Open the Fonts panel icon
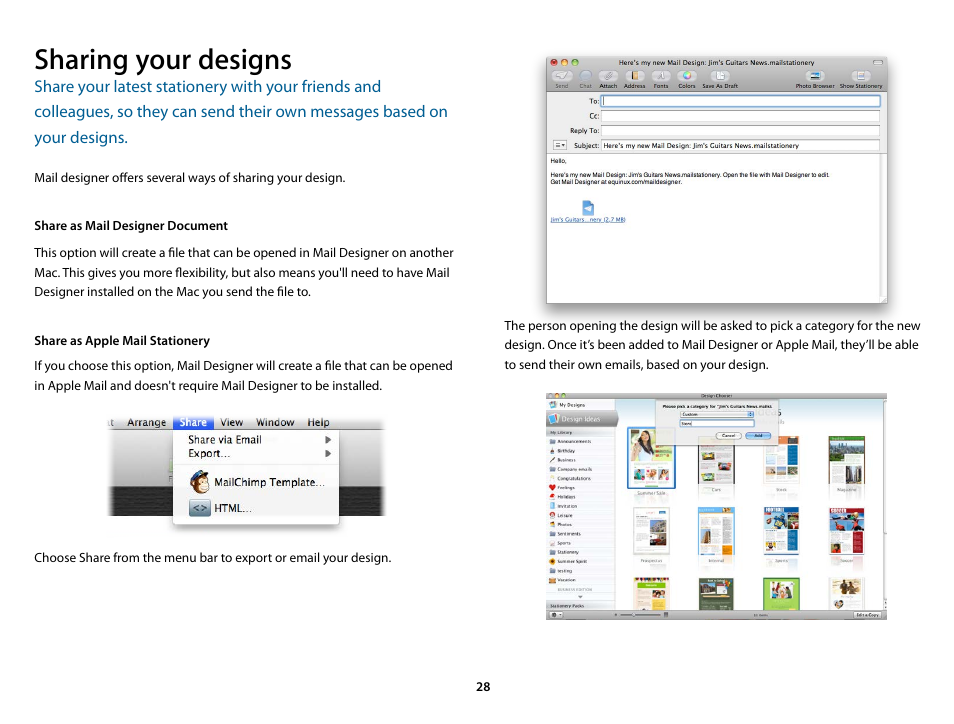The image size is (954, 724). [x=661, y=76]
